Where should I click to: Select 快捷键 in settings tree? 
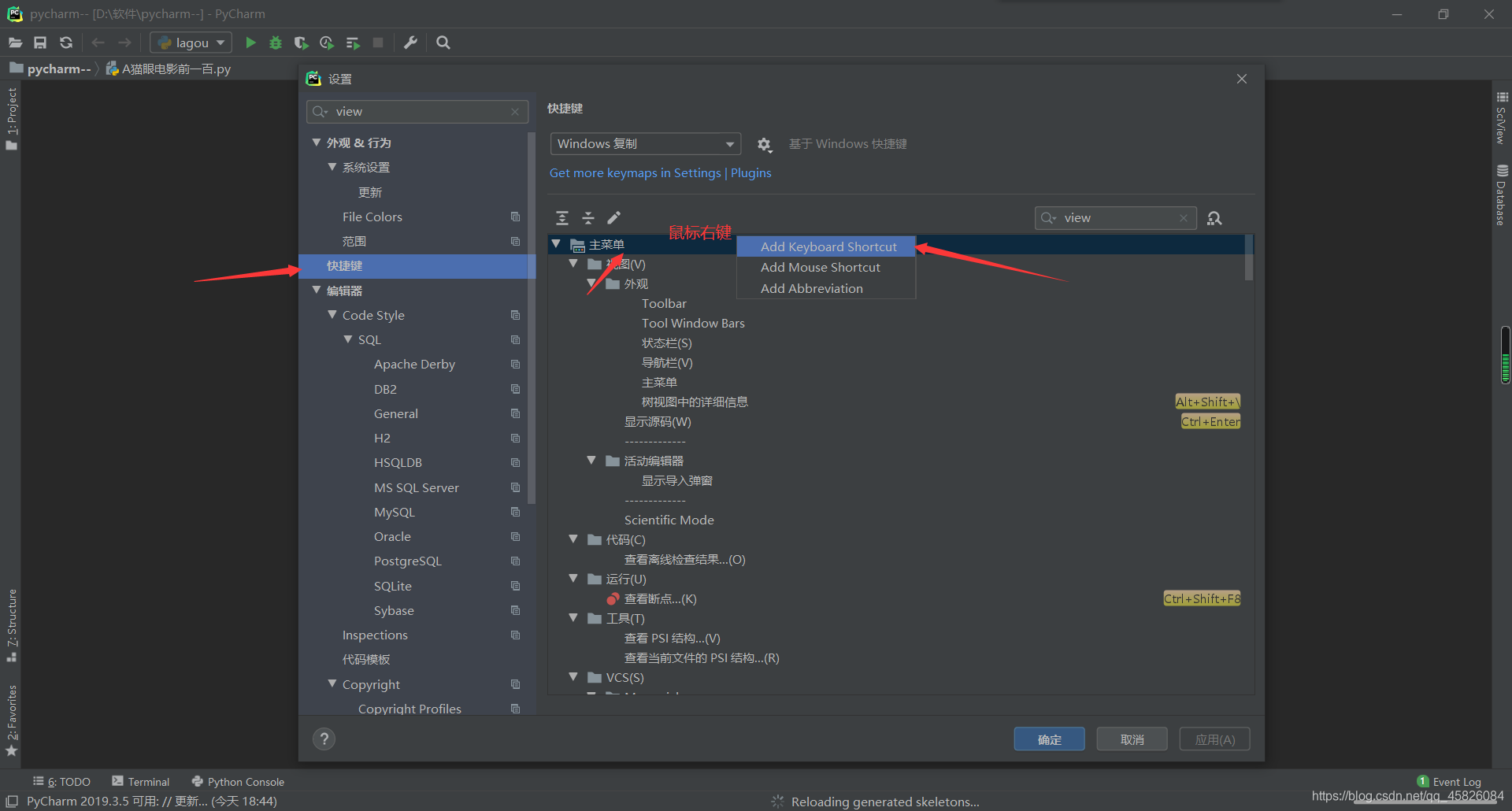tap(417, 266)
